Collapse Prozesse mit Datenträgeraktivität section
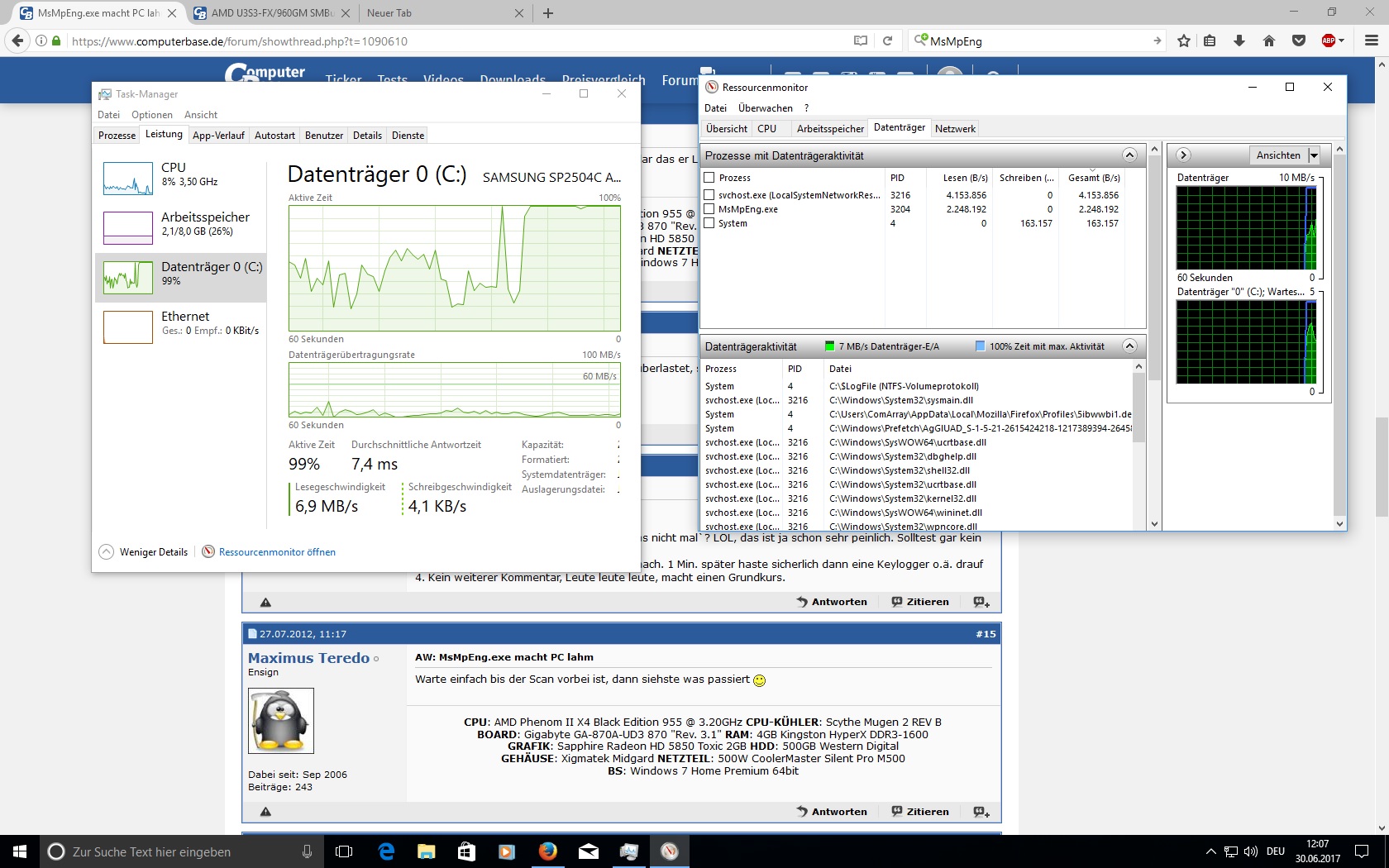The image size is (1389, 868). coord(1129,155)
